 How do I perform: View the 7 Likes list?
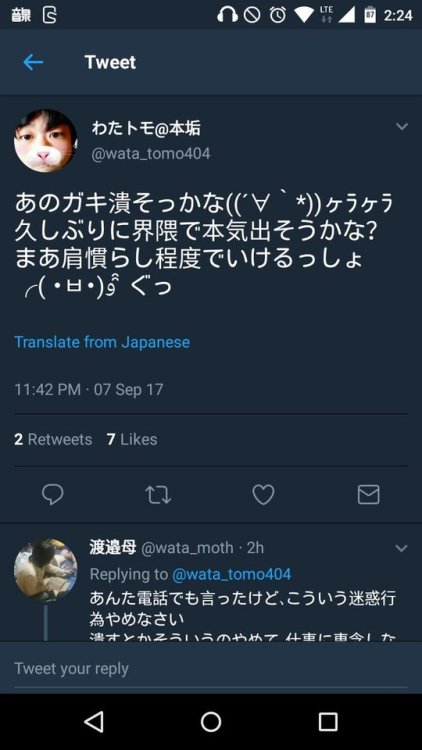132,439
